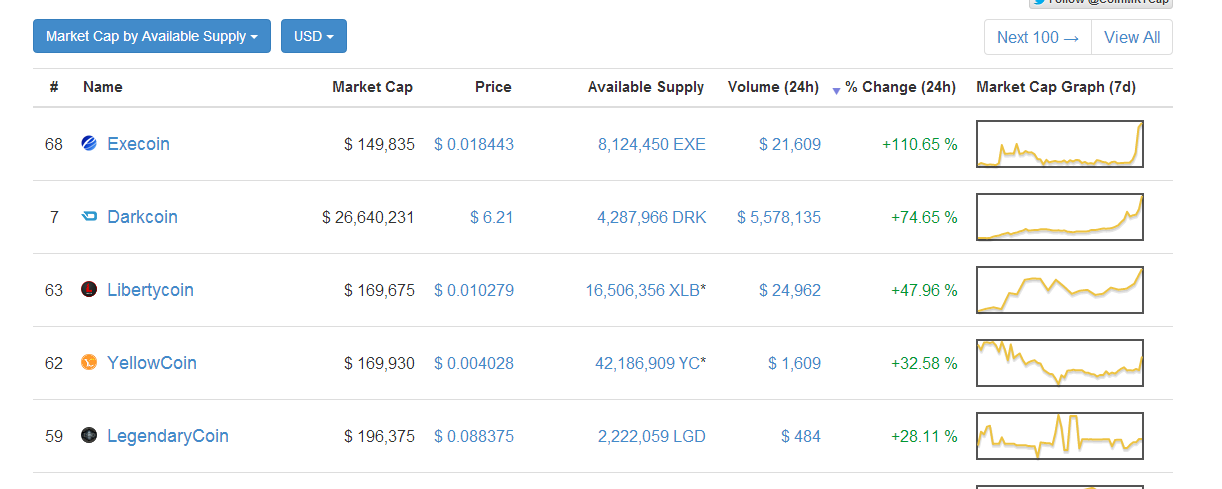
Task: Open the Libertycoin coin page link
Action: tap(150, 290)
